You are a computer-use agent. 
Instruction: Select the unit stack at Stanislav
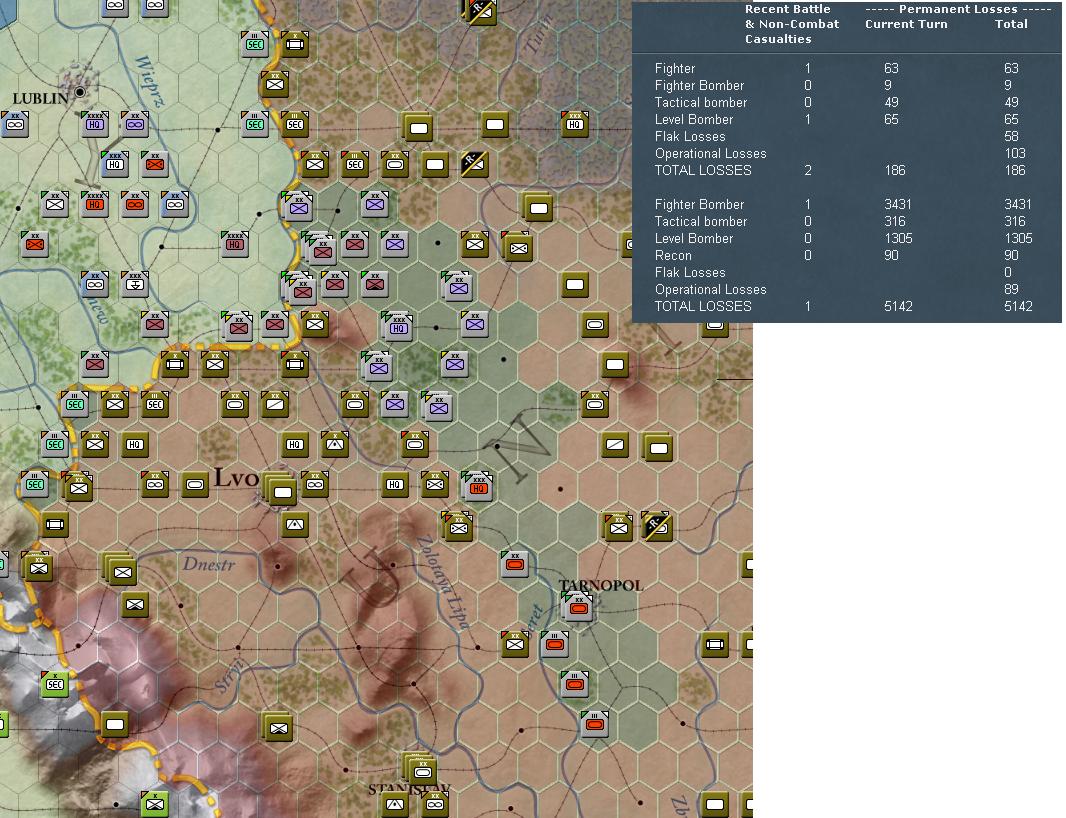tap(421, 769)
